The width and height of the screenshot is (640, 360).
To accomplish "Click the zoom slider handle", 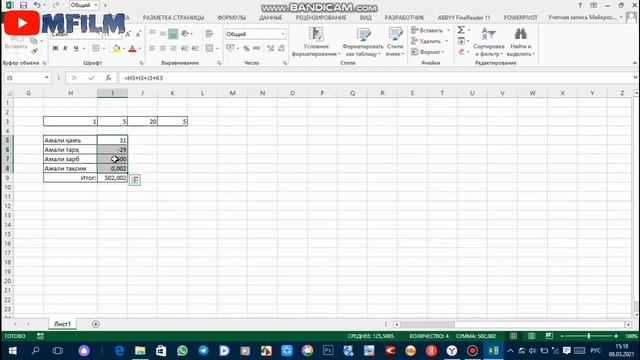I will (589, 336).
